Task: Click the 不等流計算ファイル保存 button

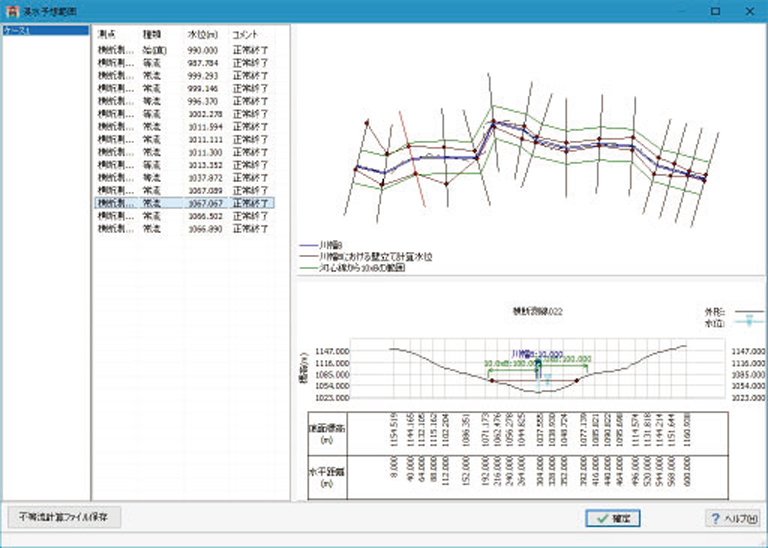Action: (x=64, y=518)
